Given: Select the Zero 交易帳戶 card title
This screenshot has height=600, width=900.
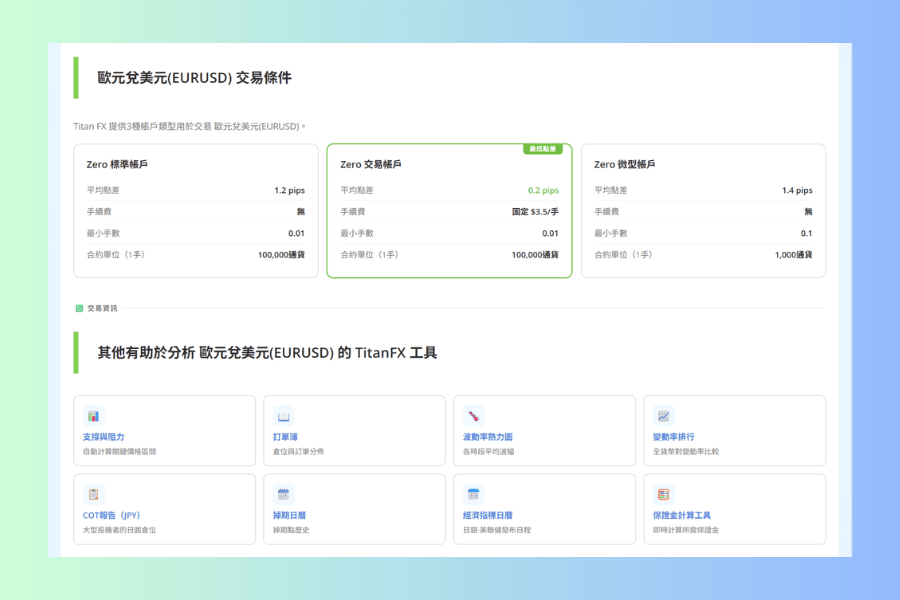Looking at the screenshot, I should tap(371, 164).
